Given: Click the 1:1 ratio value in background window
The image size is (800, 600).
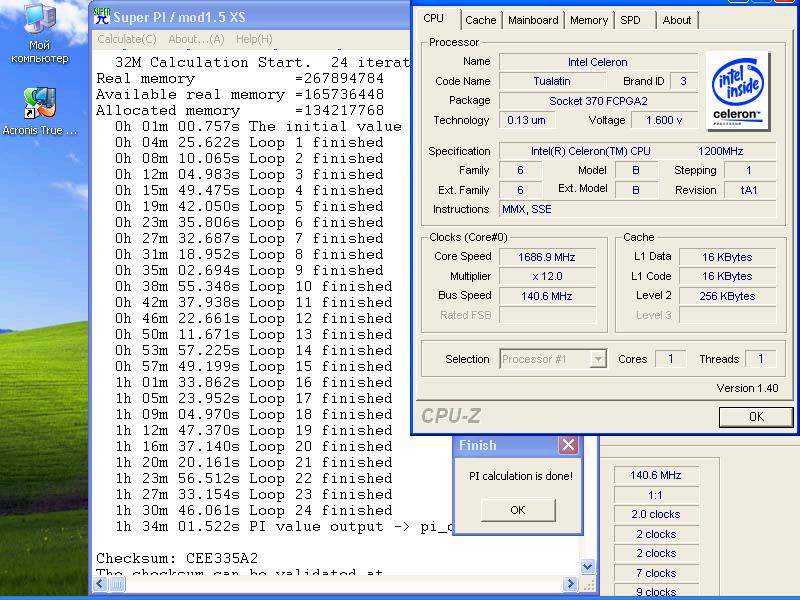Looking at the screenshot, I should (x=656, y=495).
